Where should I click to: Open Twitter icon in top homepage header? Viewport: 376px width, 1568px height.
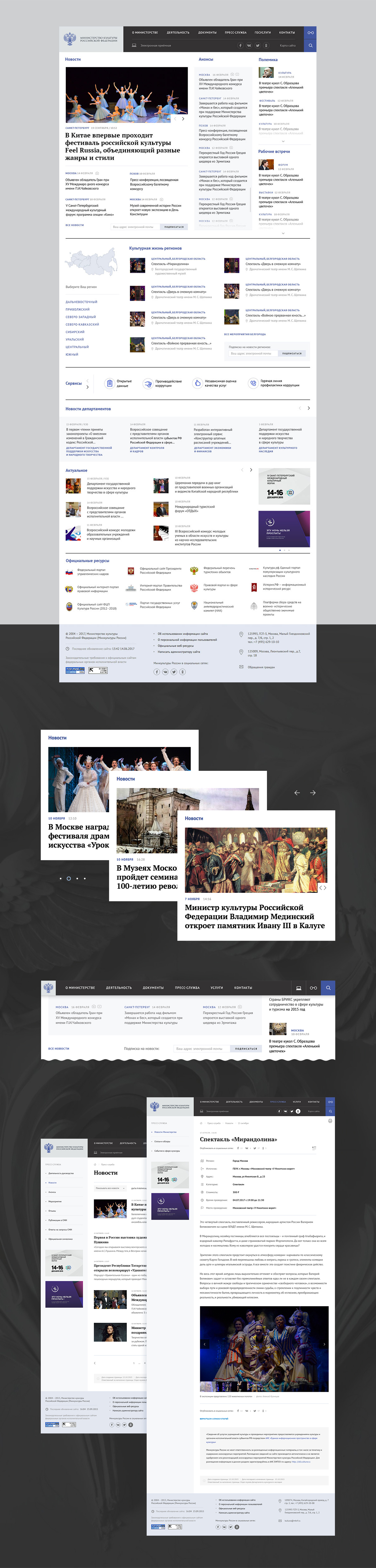click(x=257, y=46)
